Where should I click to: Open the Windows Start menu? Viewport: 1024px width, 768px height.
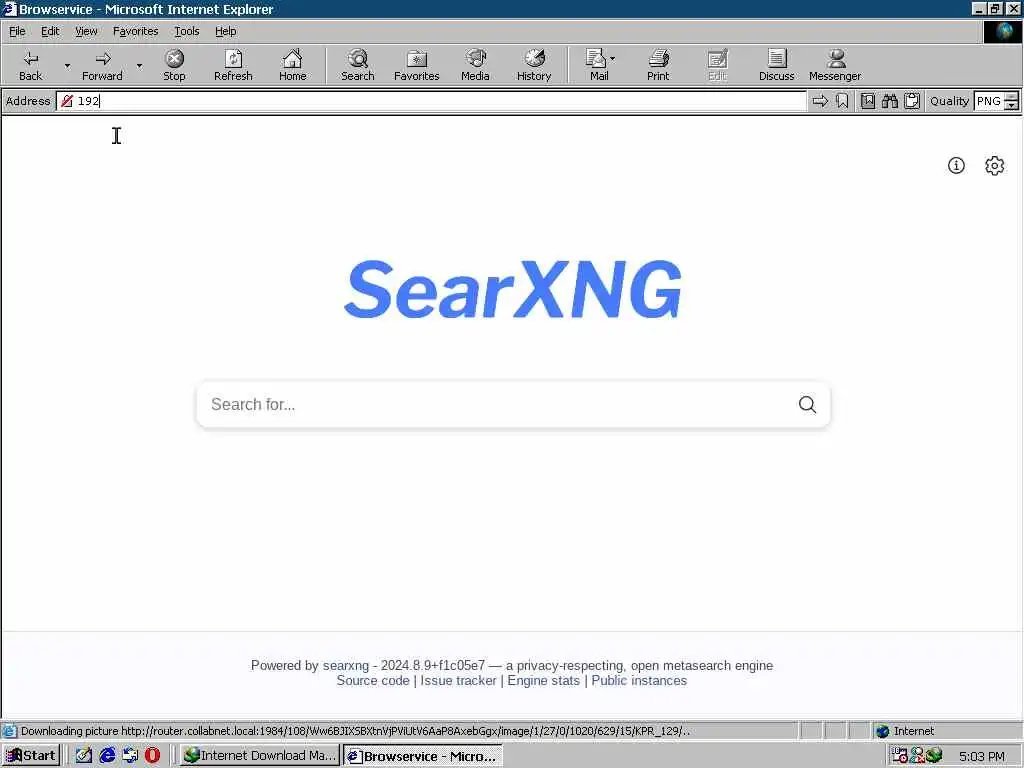(31, 756)
